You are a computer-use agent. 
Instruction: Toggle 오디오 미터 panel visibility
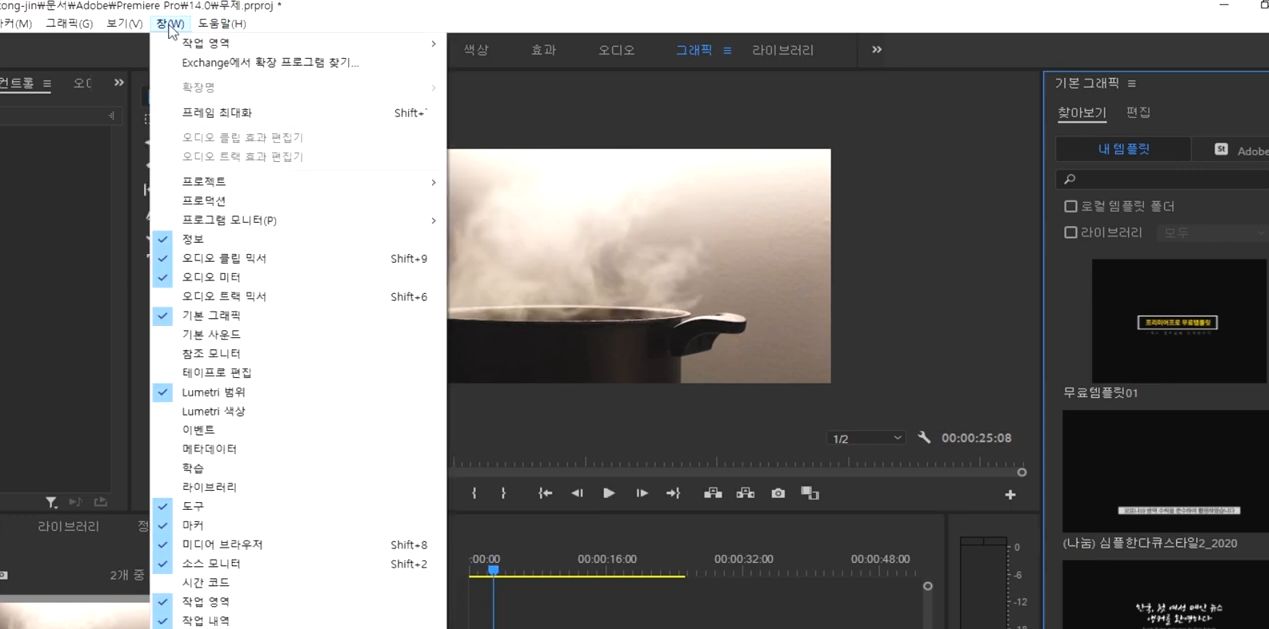click(x=298, y=277)
